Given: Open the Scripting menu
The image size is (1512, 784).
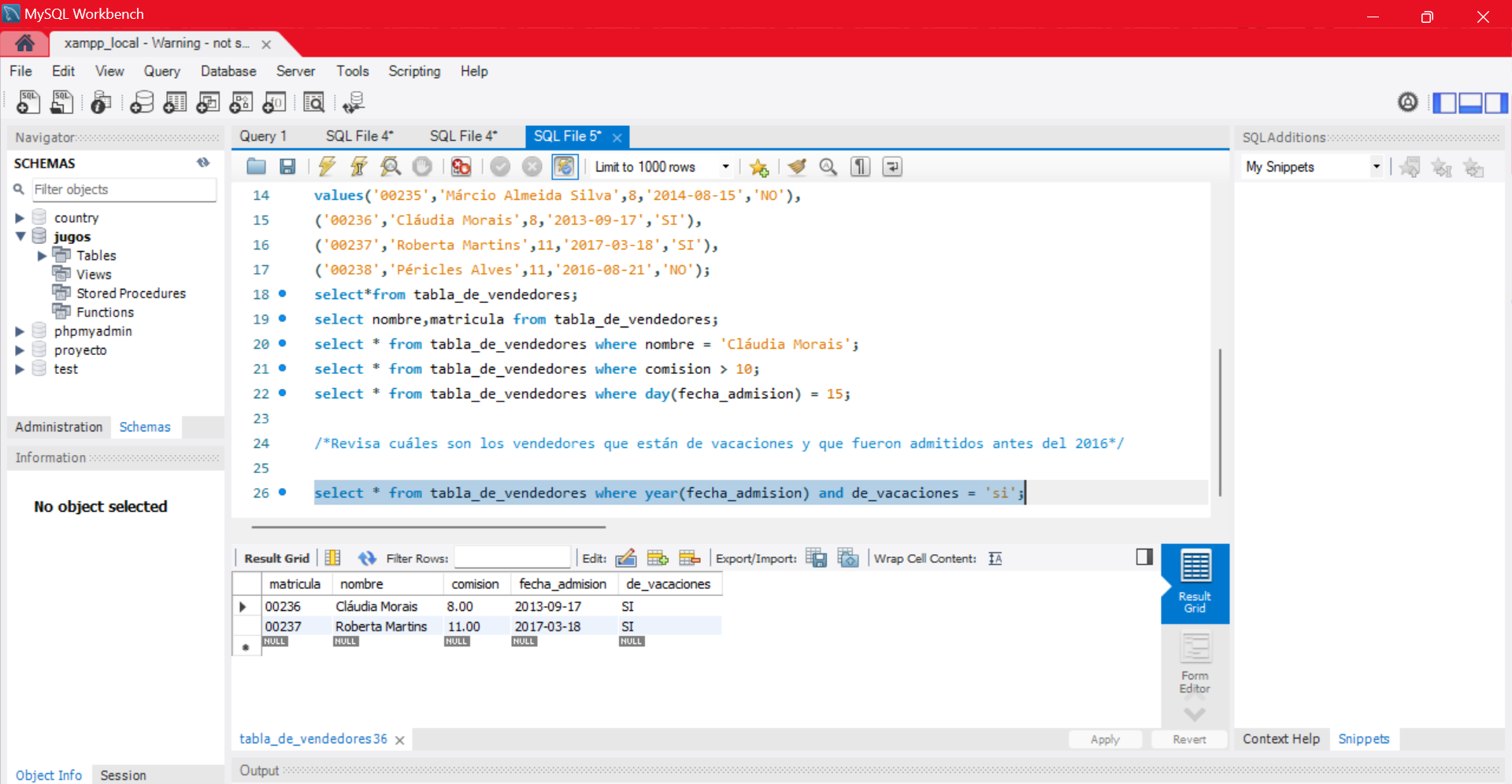Looking at the screenshot, I should 414,71.
